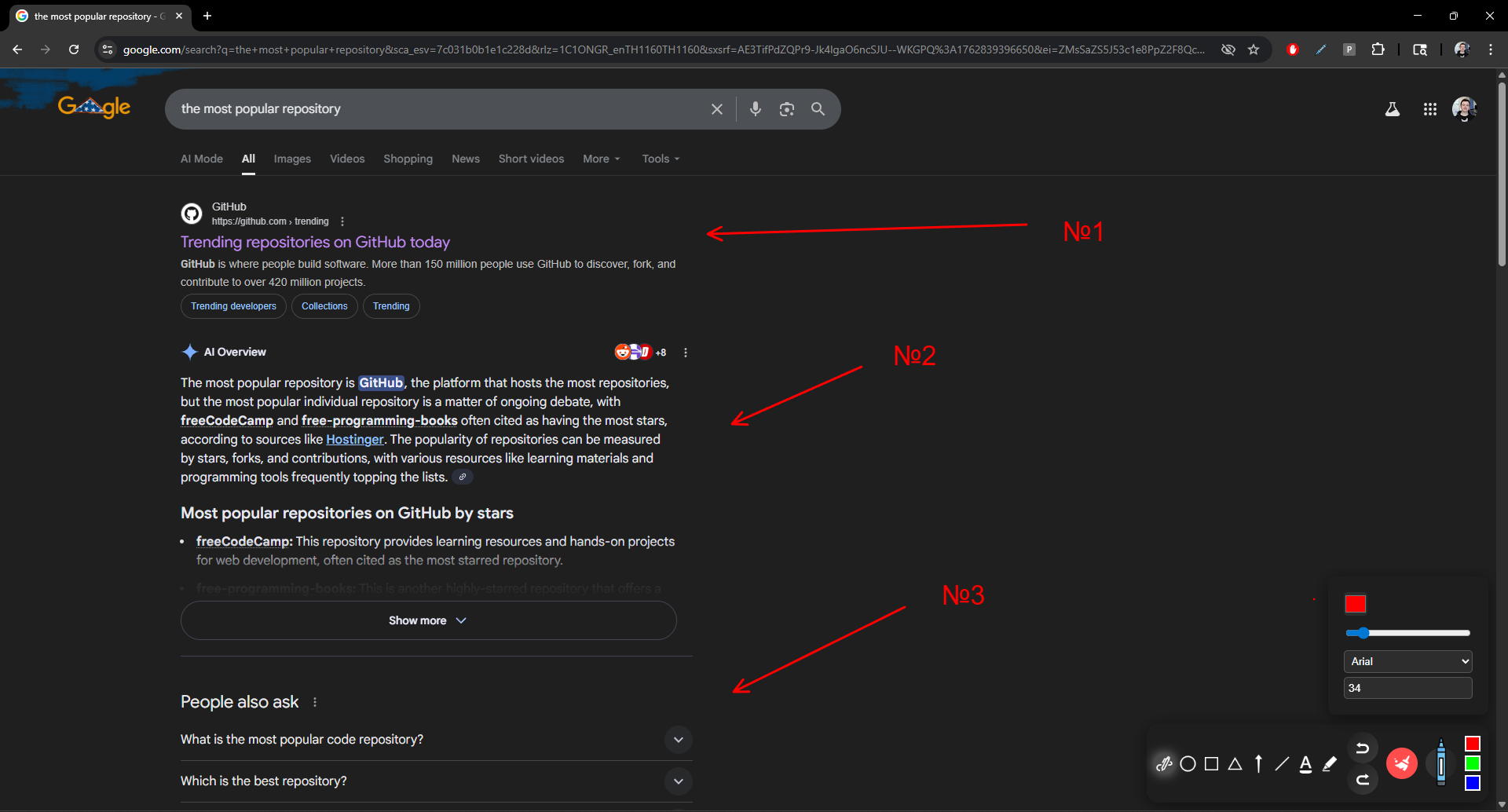This screenshot has height=812, width=1508.
Task: Open the Arial font dropdown
Action: 1407,660
